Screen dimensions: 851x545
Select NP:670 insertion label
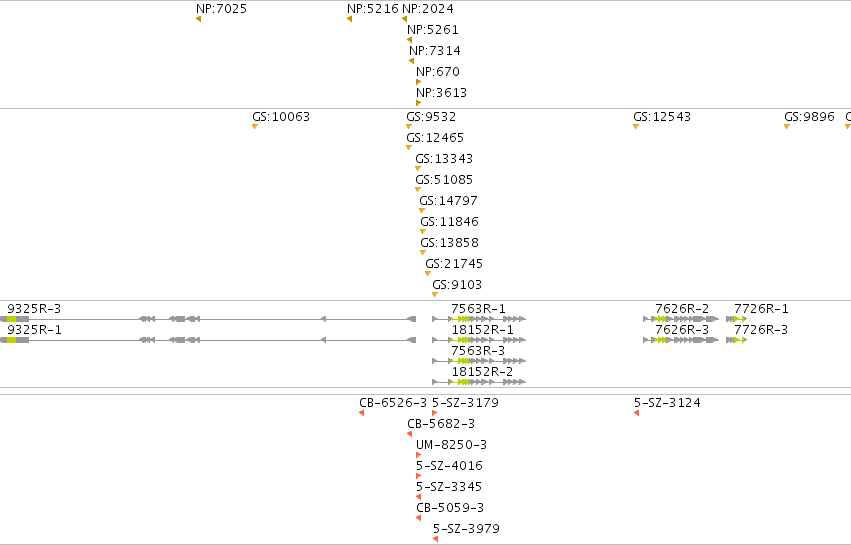pos(438,72)
